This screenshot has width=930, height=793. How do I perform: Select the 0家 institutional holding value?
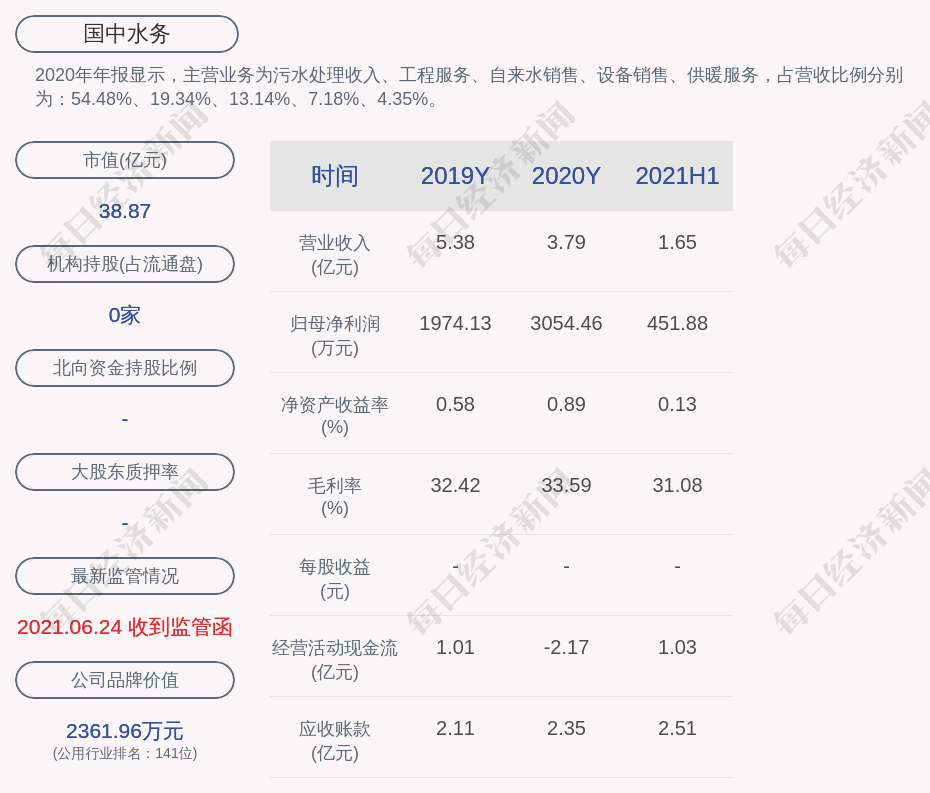(x=125, y=315)
